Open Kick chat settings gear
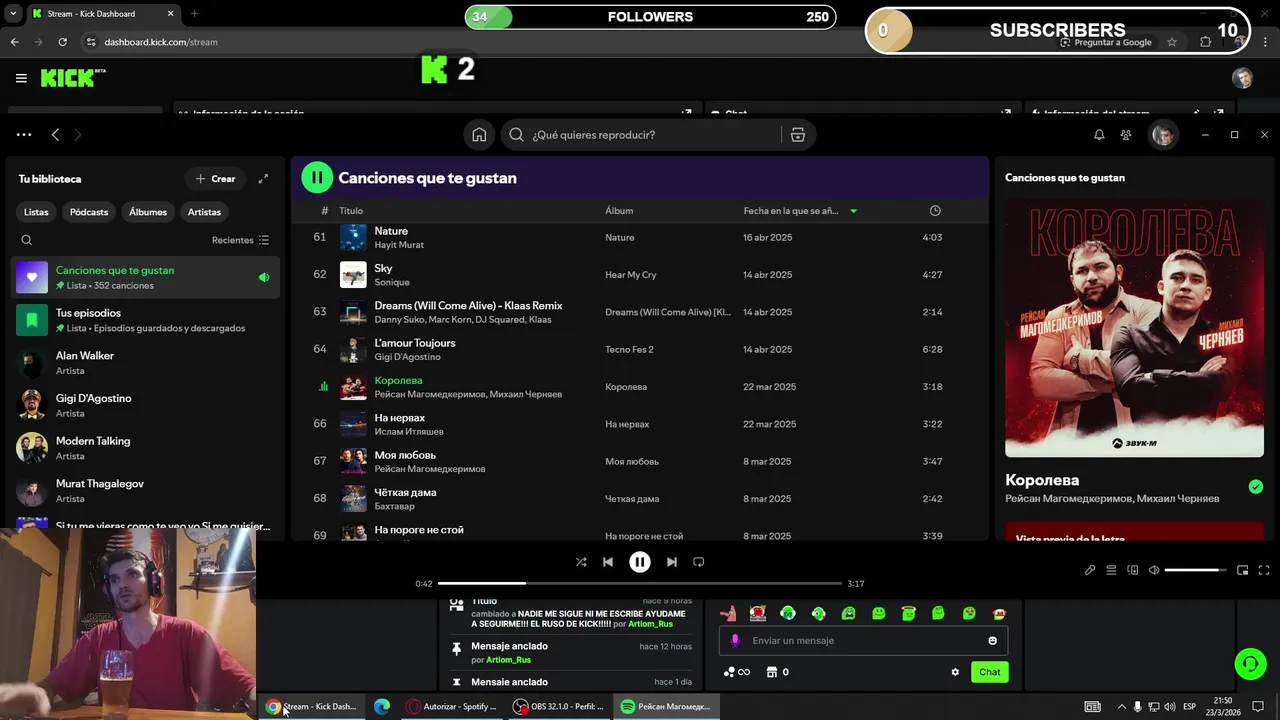This screenshot has height=720, width=1280. coord(955,672)
